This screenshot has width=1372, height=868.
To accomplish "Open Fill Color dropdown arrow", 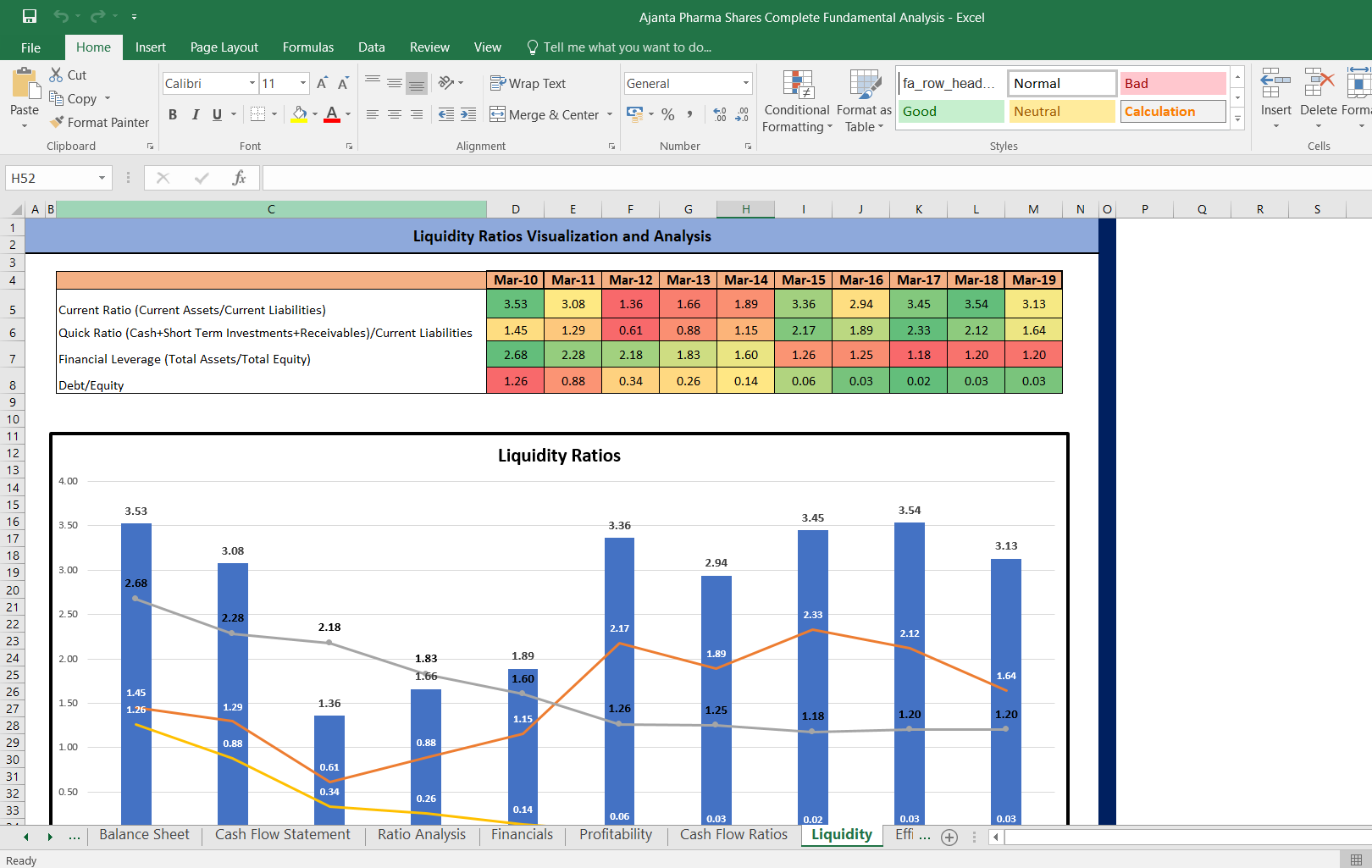I will (x=315, y=114).
